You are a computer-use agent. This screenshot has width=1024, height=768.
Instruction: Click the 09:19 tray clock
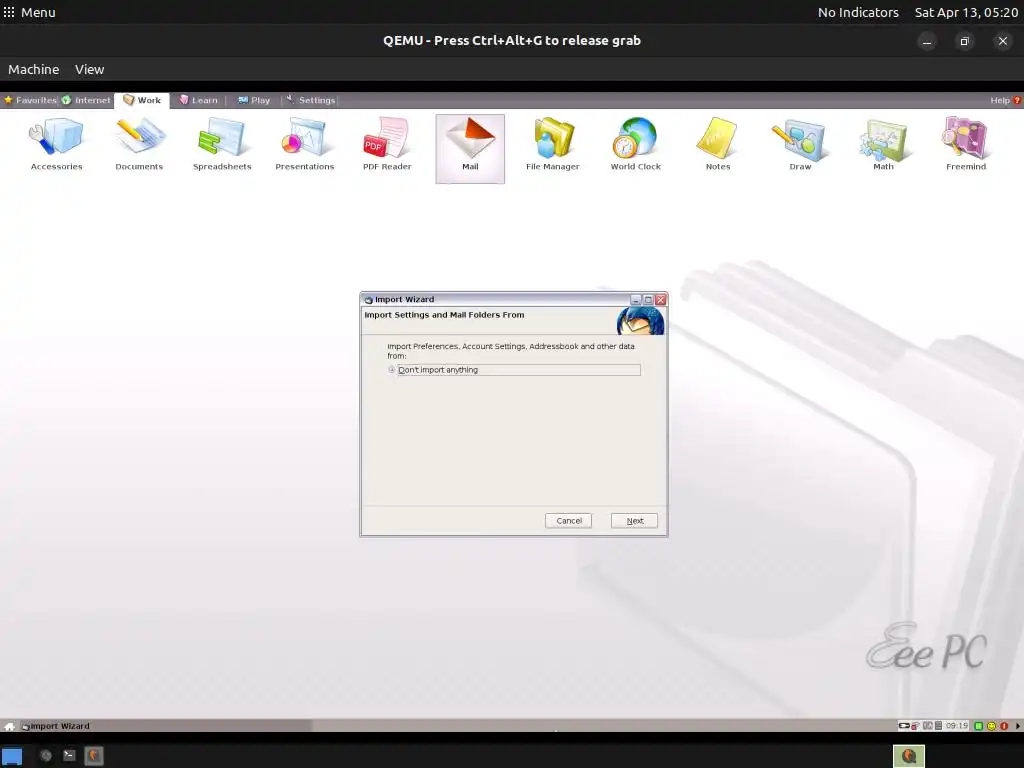[x=957, y=726]
